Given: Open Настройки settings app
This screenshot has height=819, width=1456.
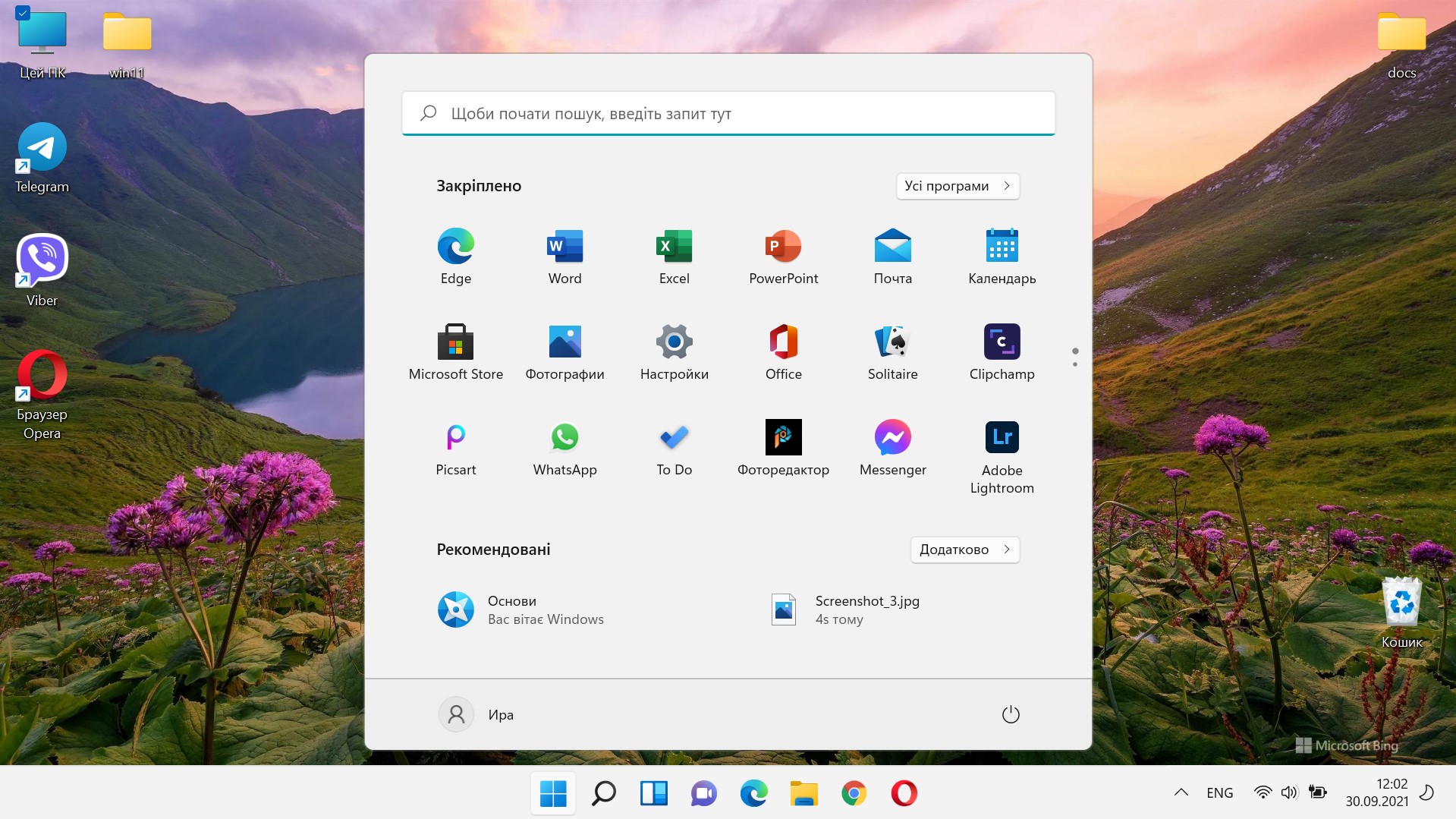Looking at the screenshot, I should pos(675,352).
